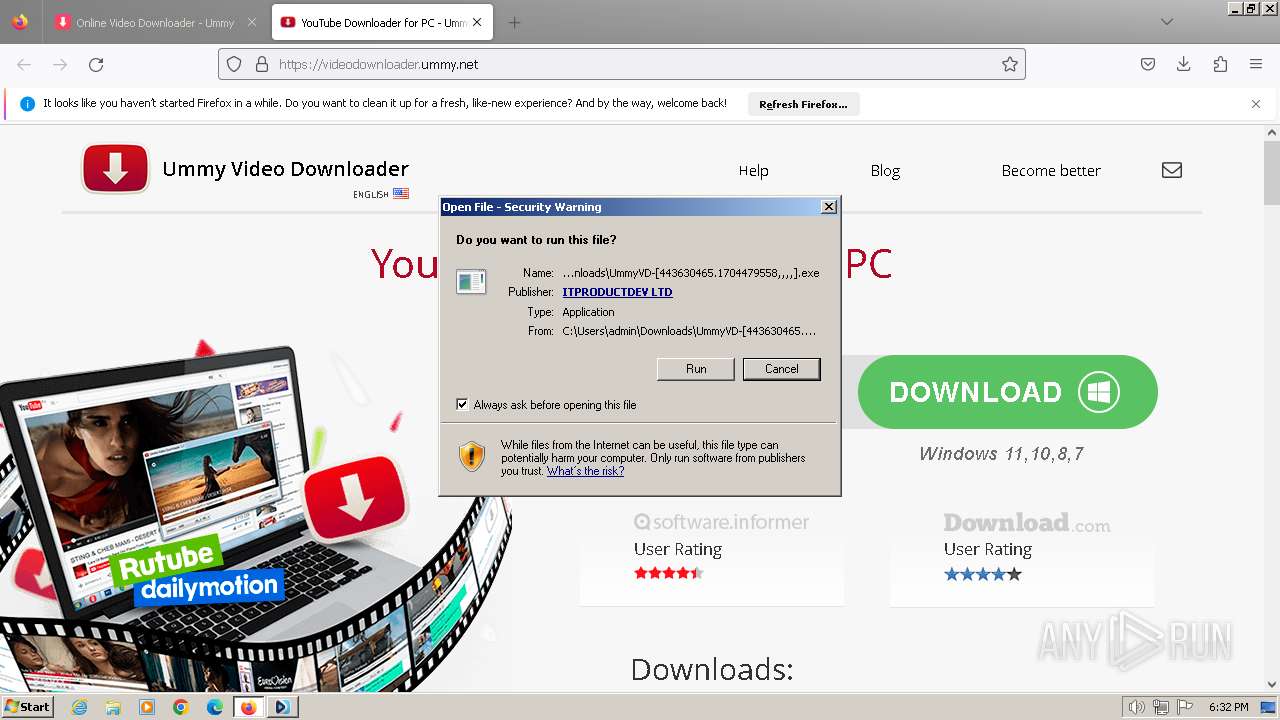The height and width of the screenshot is (720, 1280).
Task: Click the info icon in notification bar
Action: (27, 104)
